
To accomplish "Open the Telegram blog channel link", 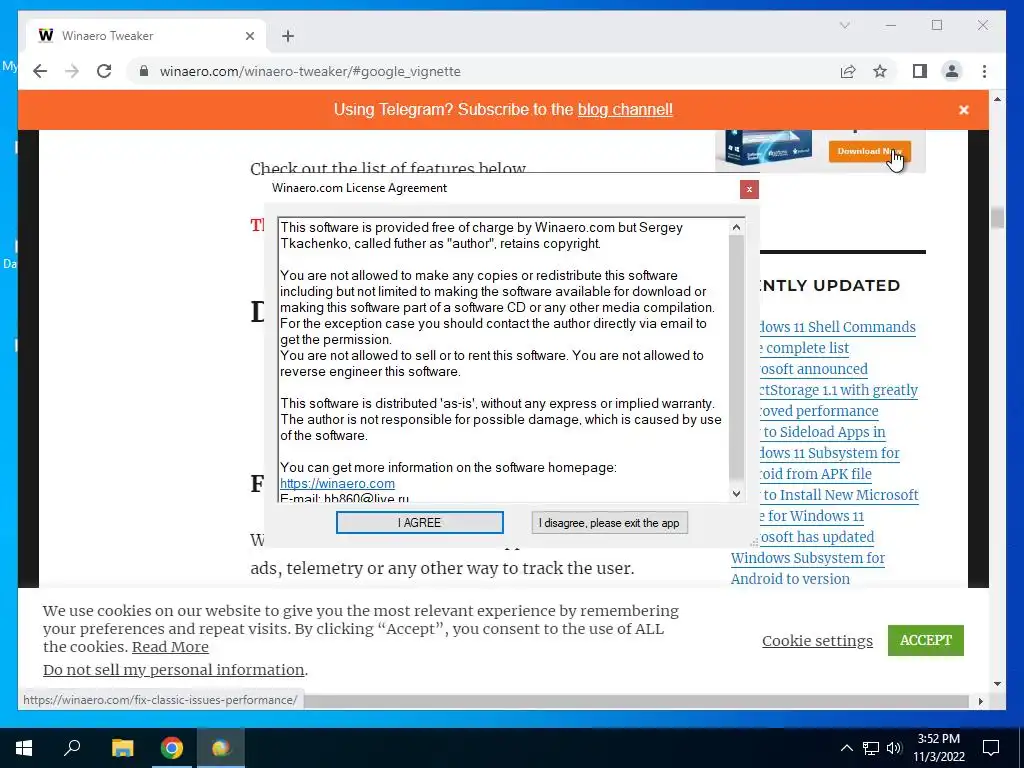I will pyautogui.click(x=625, y=109).
